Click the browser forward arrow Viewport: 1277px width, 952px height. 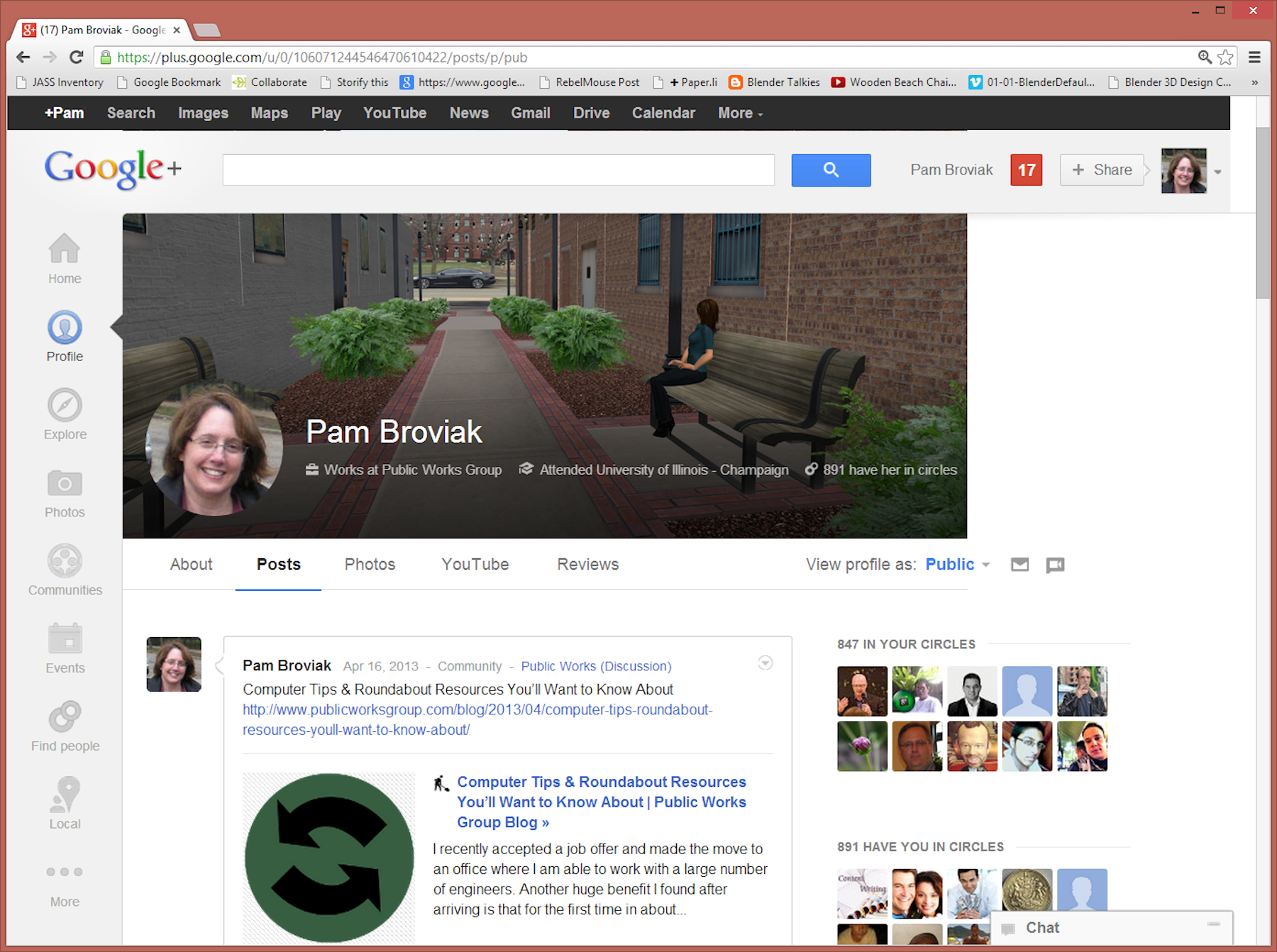[50, 57]
